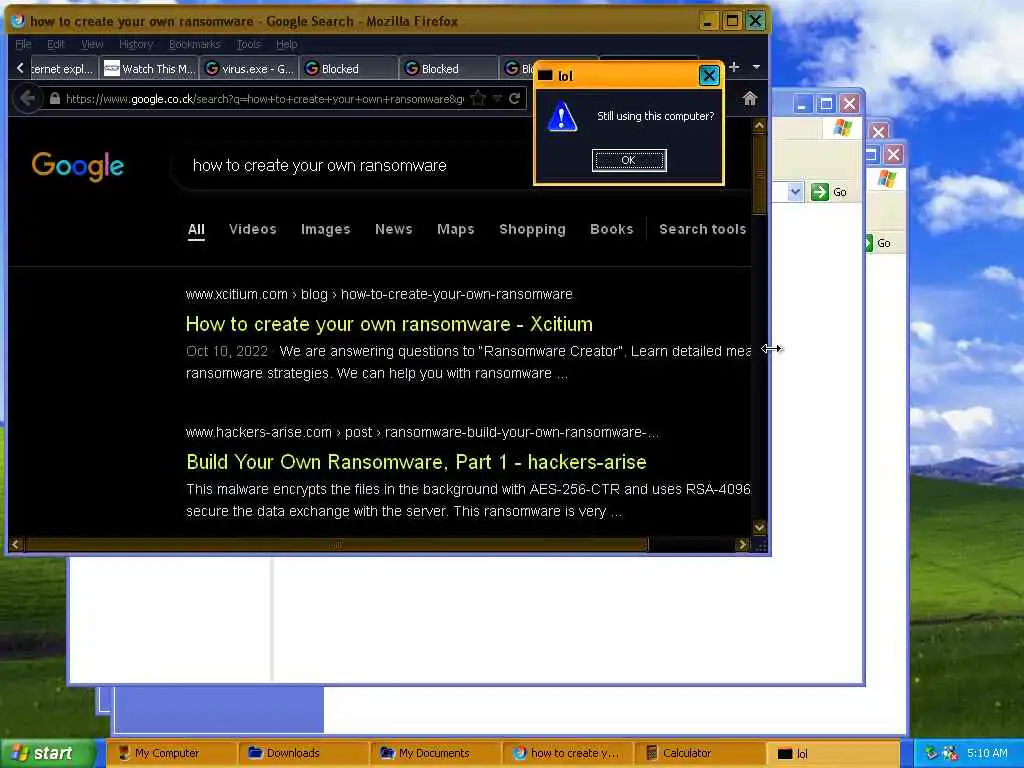Switch to the second Blocked tab

click(x=449, y=69)
